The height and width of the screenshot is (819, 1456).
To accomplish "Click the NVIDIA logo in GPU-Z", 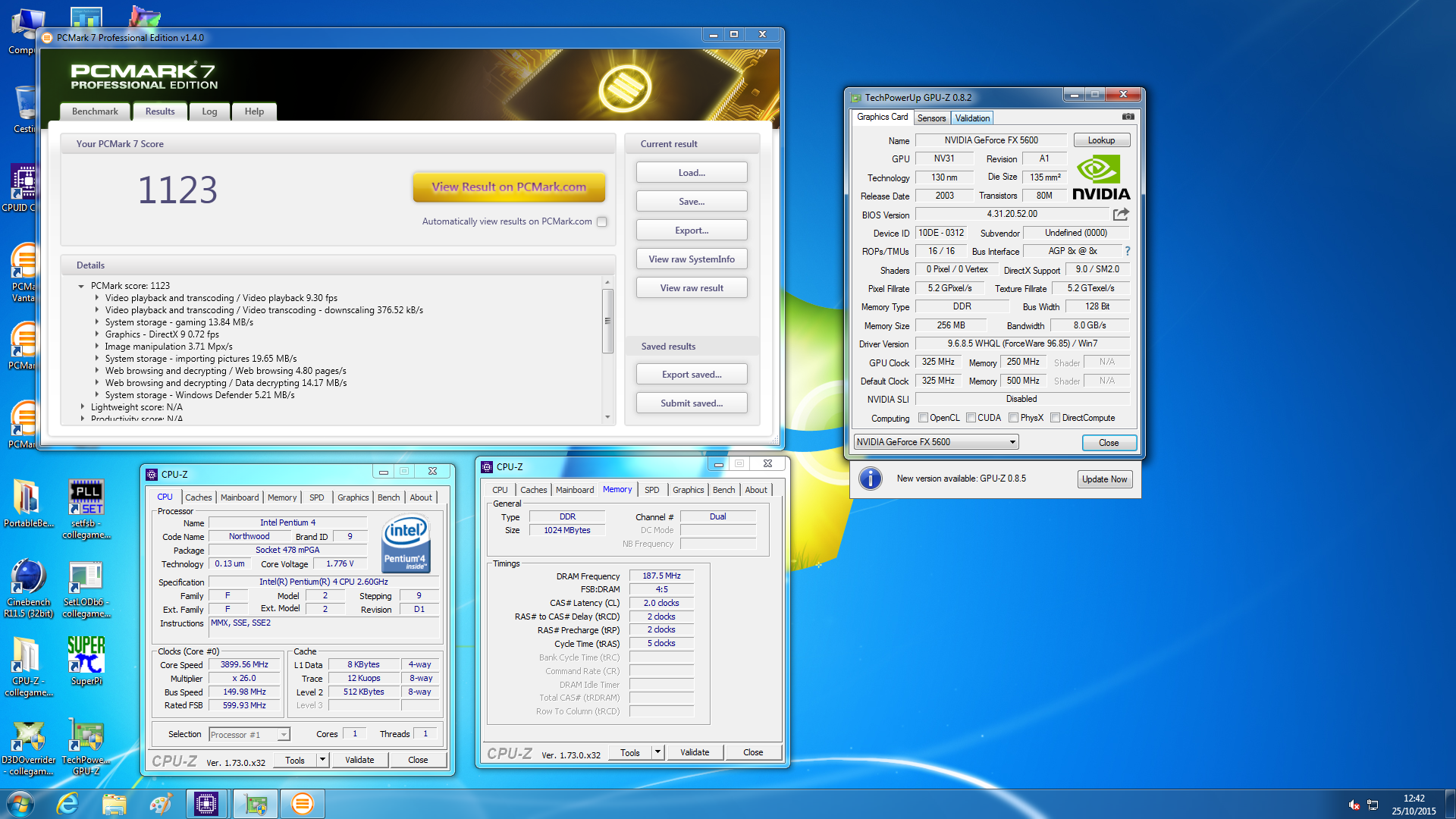I will click(1101, 177).
